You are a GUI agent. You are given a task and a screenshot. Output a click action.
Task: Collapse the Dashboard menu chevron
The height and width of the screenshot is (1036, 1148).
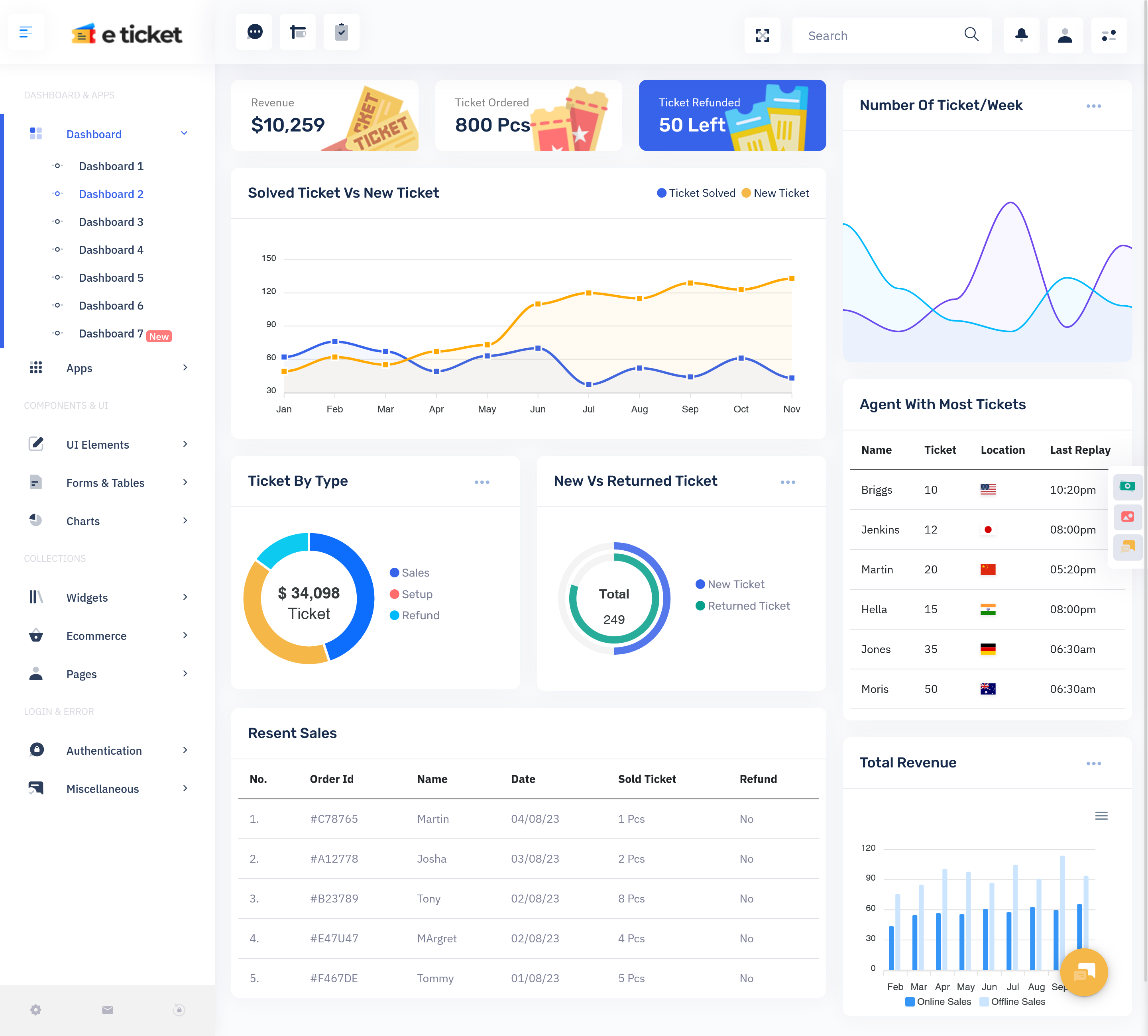pos(184,133)
